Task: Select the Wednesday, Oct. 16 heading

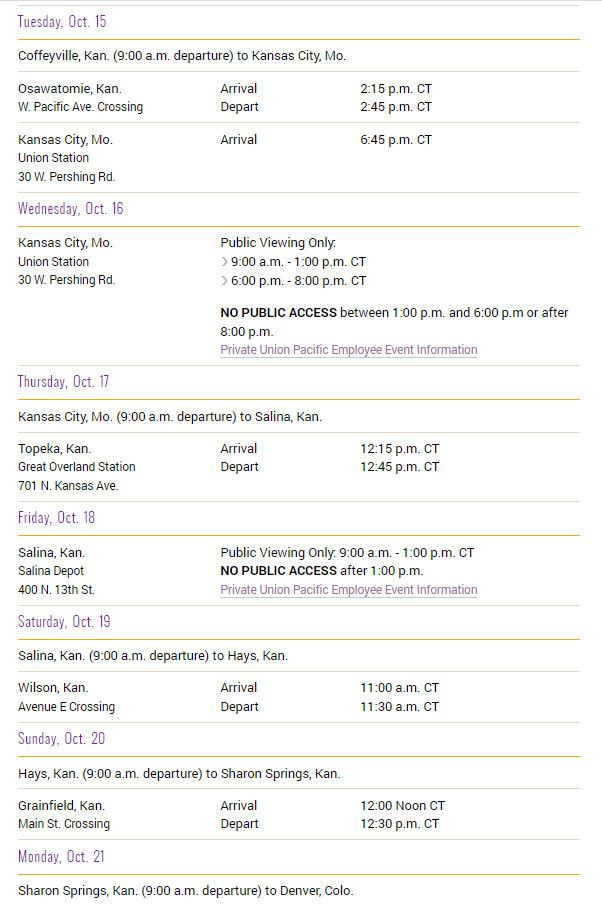Action: (x=70, y=209)
